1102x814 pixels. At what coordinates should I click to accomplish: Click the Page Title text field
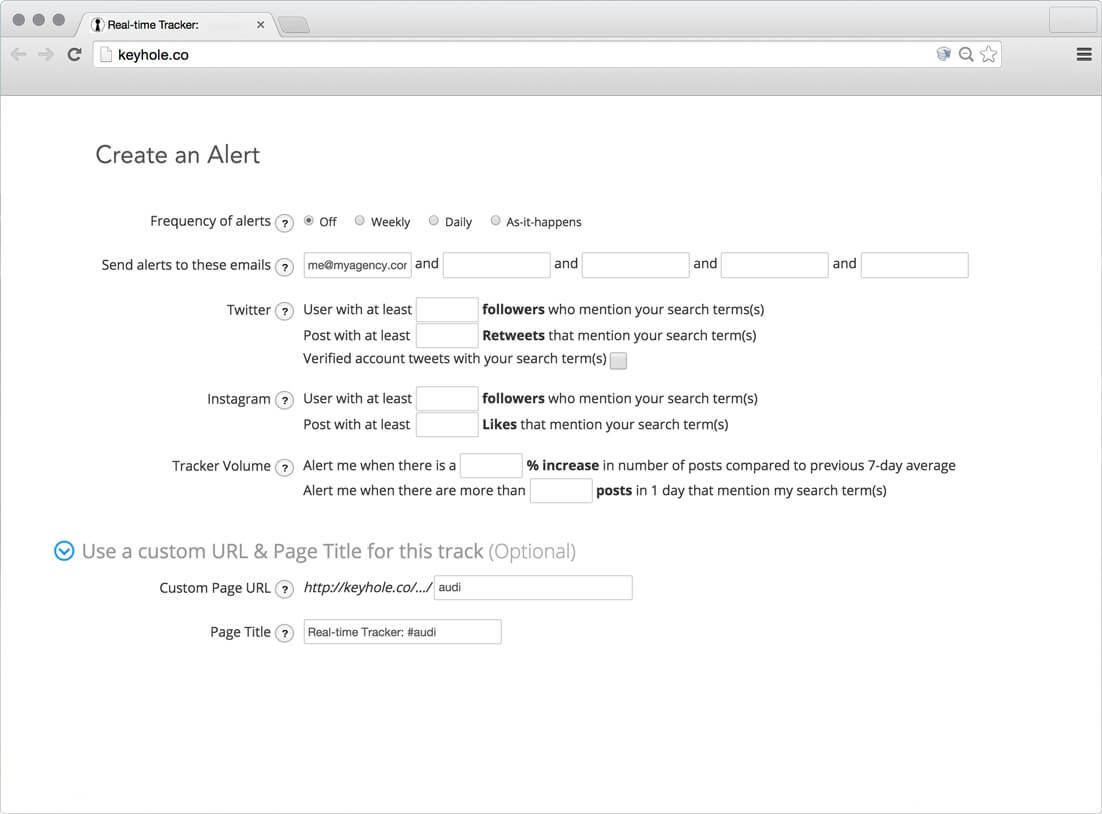pos(402,632)
